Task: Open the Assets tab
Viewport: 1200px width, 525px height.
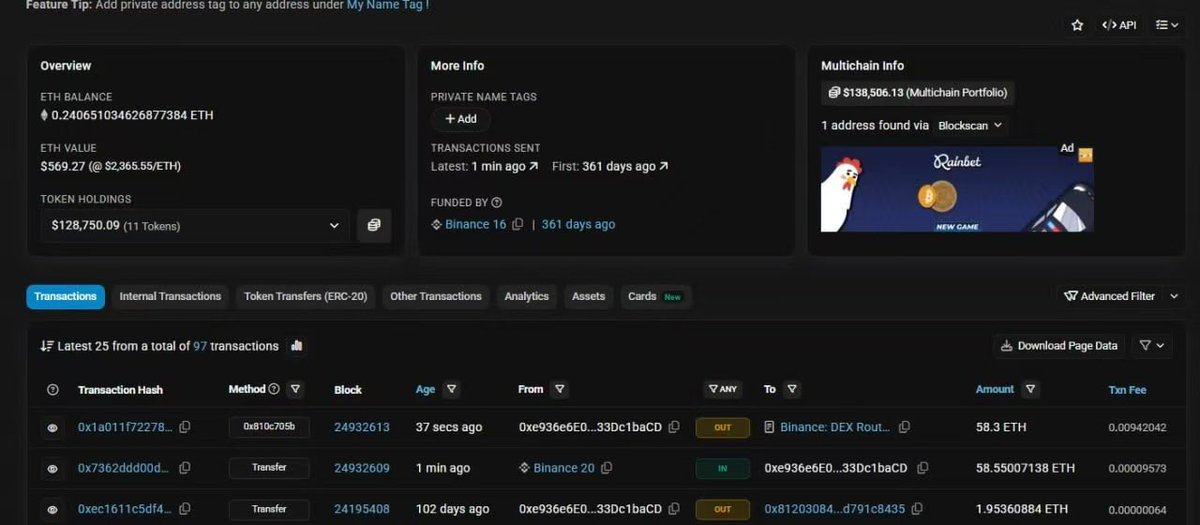Action: 588,297
